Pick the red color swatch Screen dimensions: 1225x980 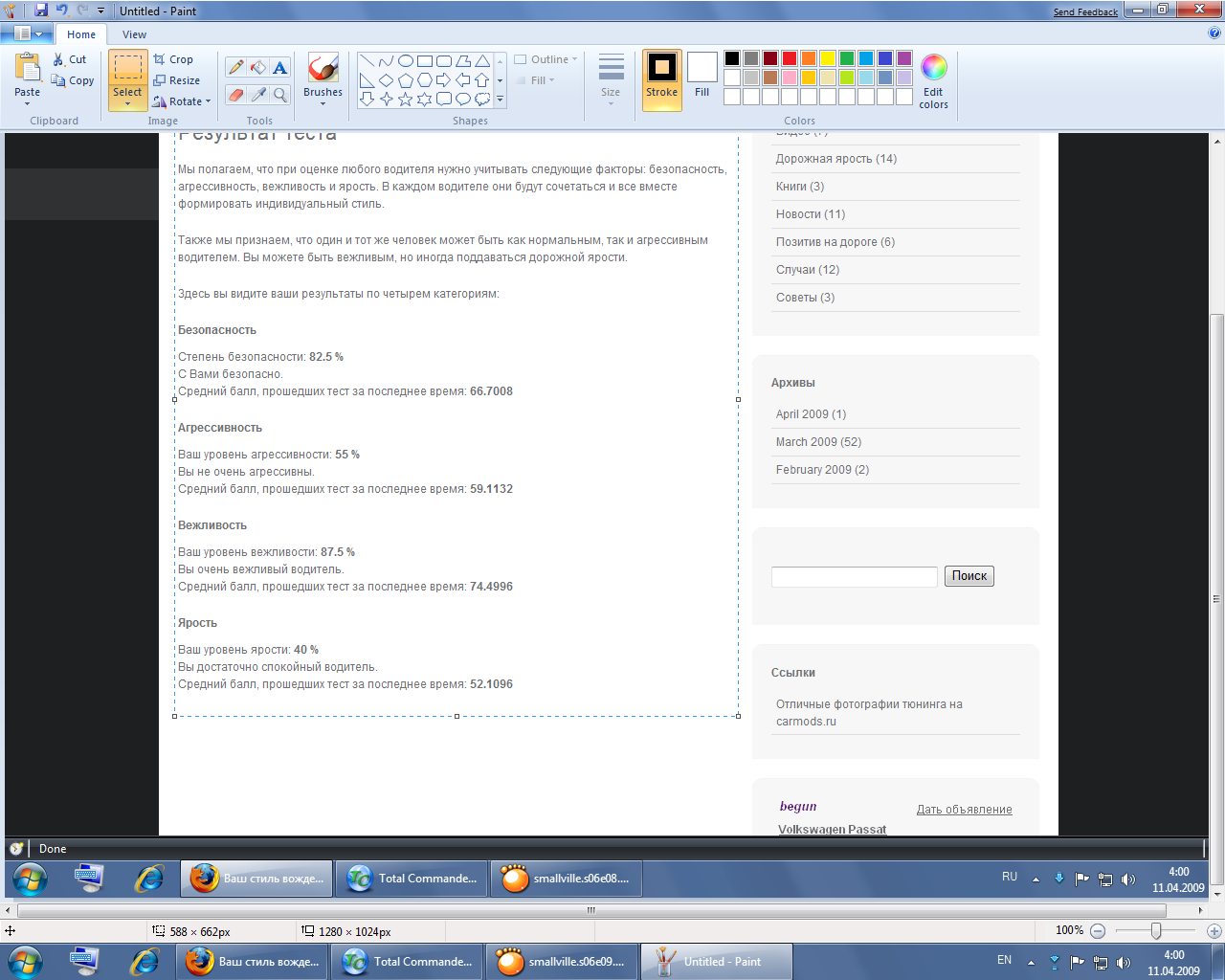(790, 58)
